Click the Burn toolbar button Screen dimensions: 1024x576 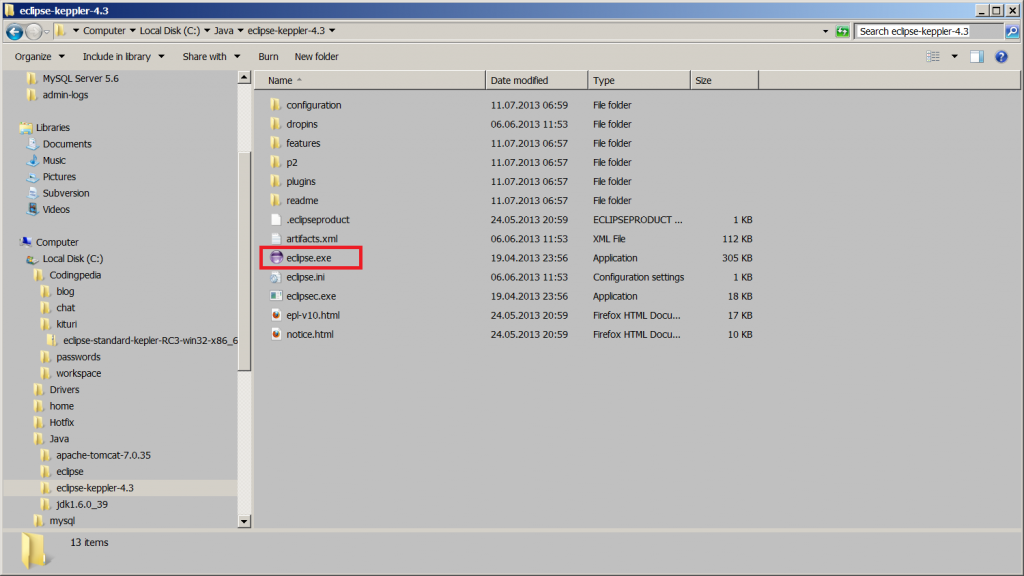click(x=268, y=57)
